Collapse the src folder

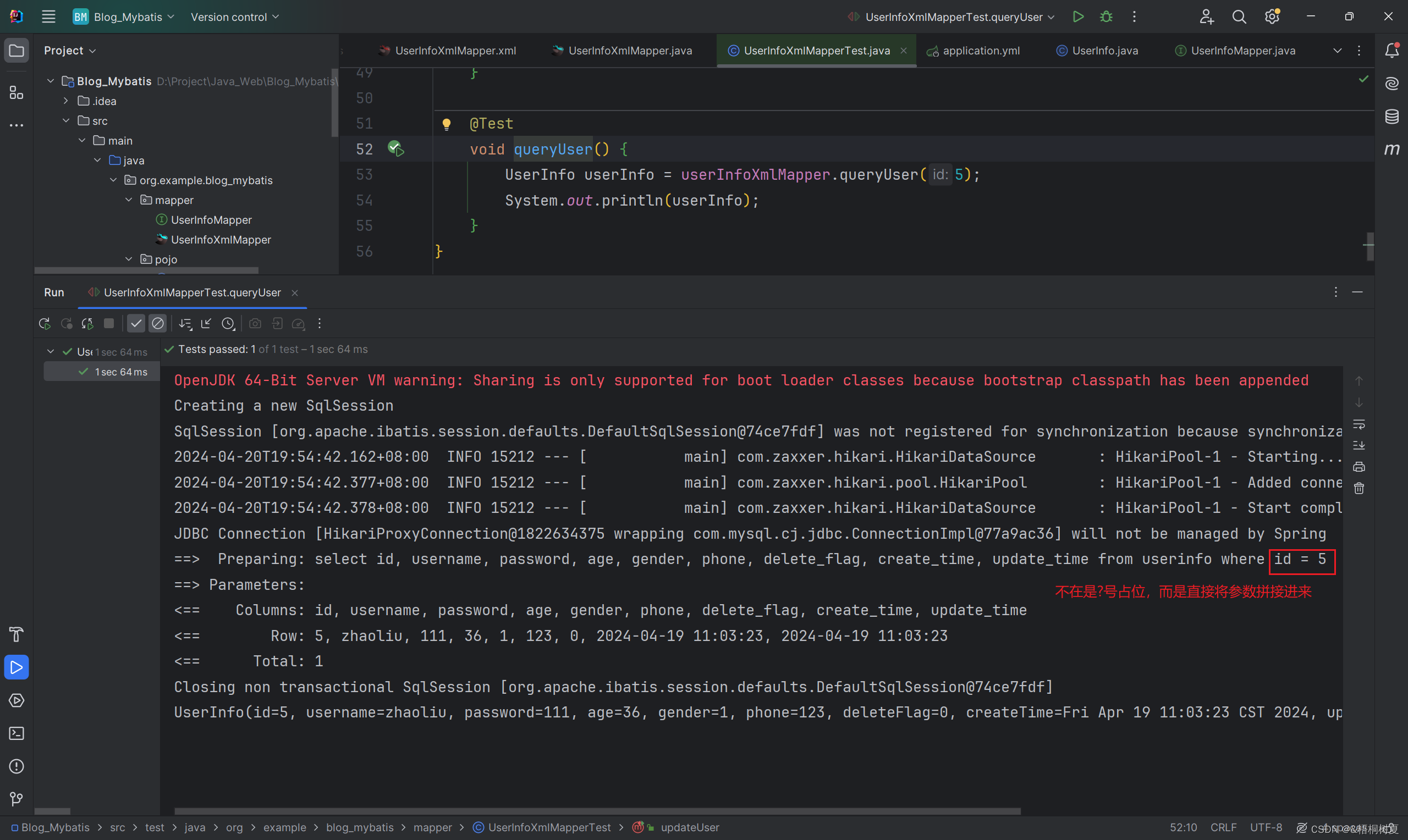[x=65, y=120]
